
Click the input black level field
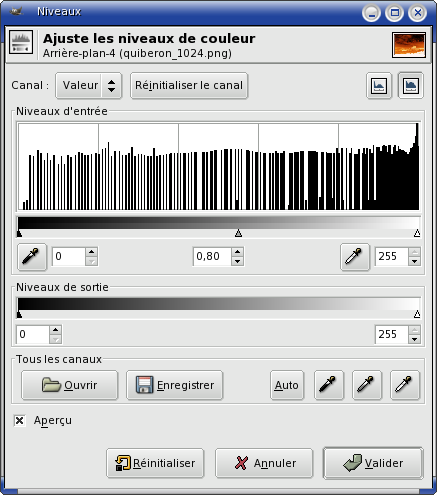click(69, 256)
